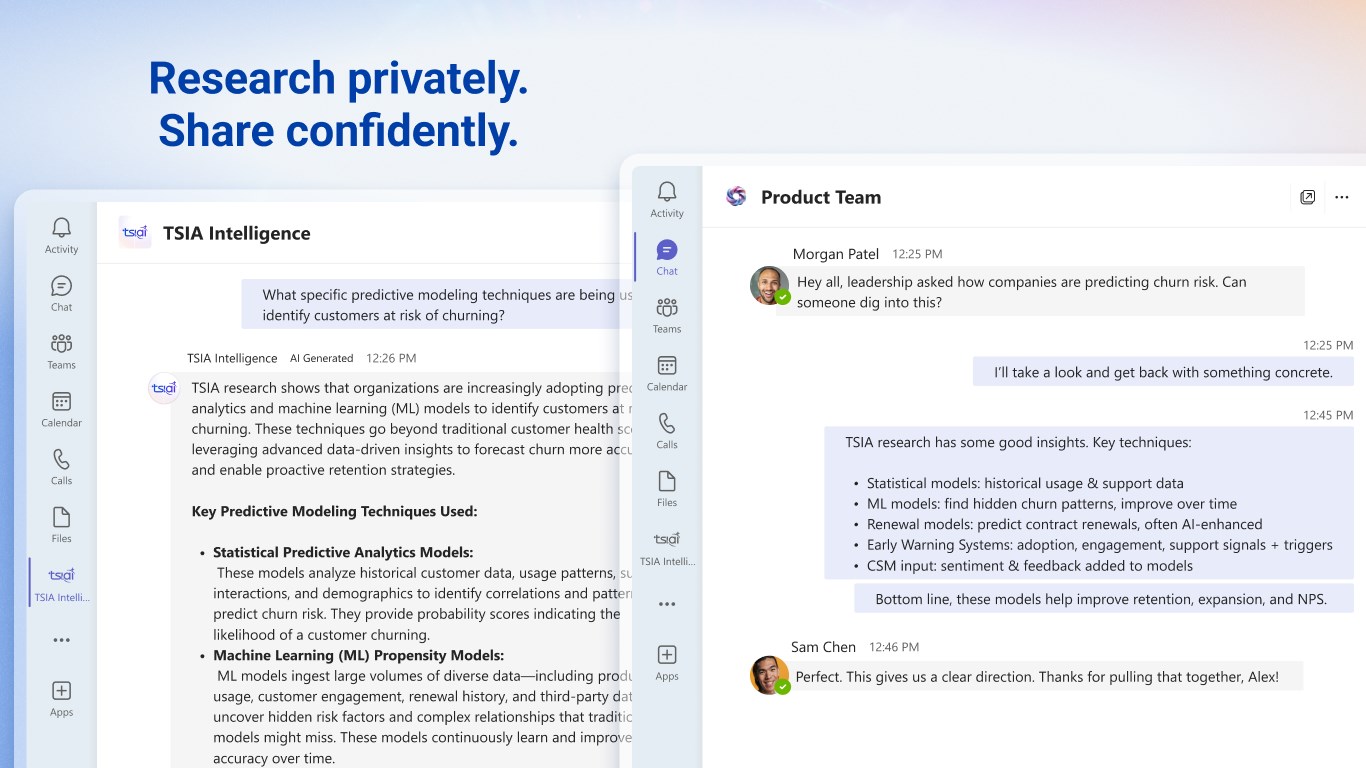Open Calendar in the Product Team window sidebar

point(667,374)
